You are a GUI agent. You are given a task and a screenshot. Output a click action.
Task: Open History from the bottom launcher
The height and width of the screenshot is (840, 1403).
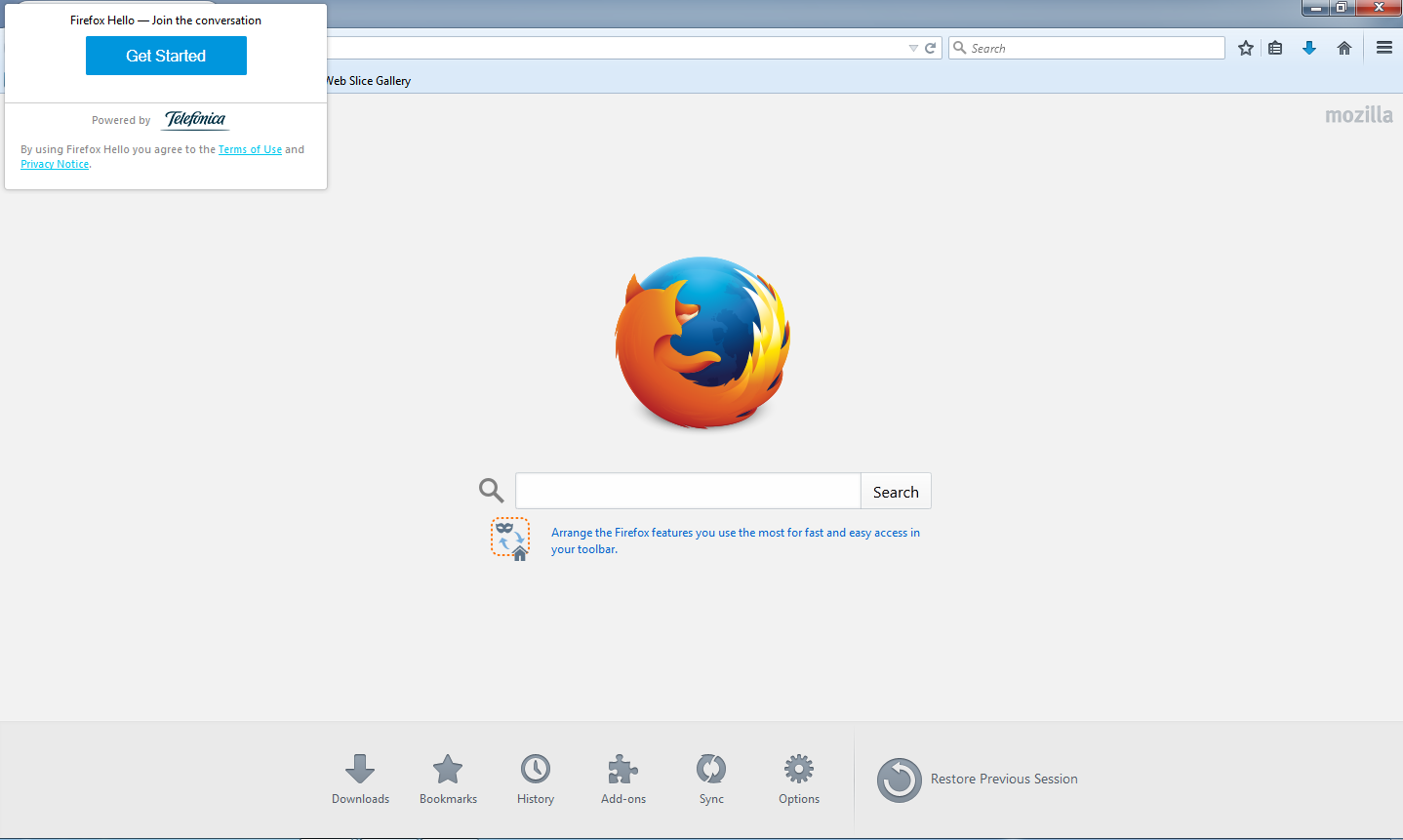(536, 779)
